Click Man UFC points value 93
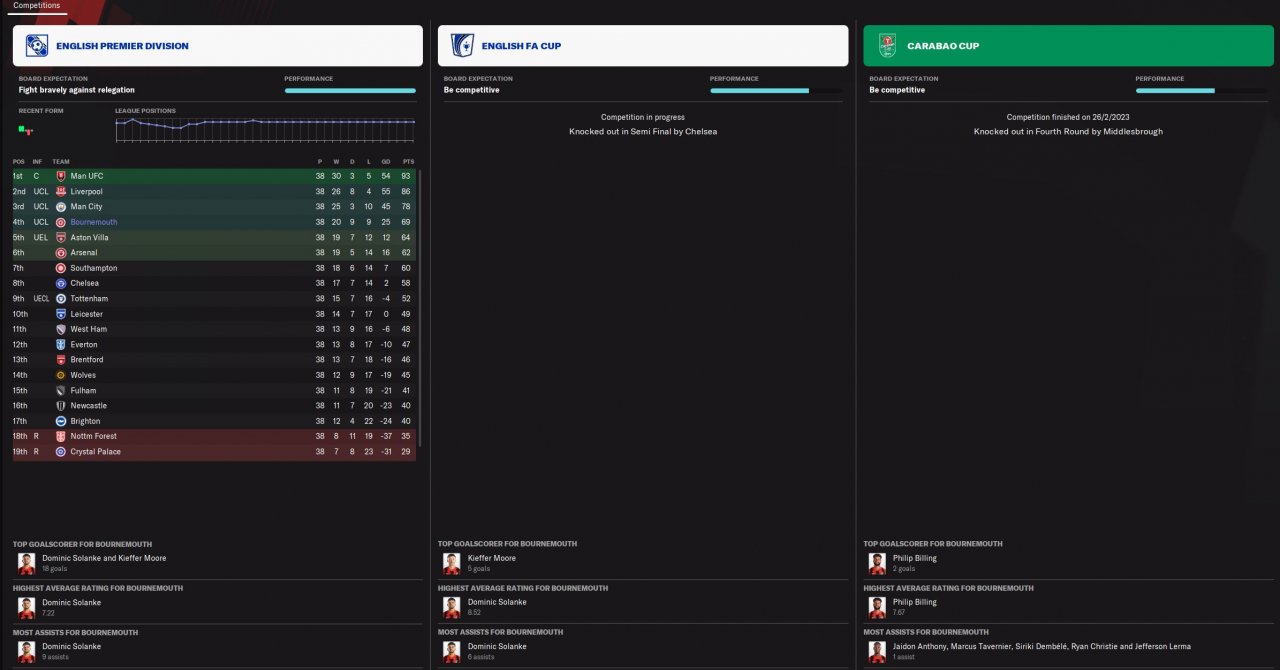 tap(407, 176)
